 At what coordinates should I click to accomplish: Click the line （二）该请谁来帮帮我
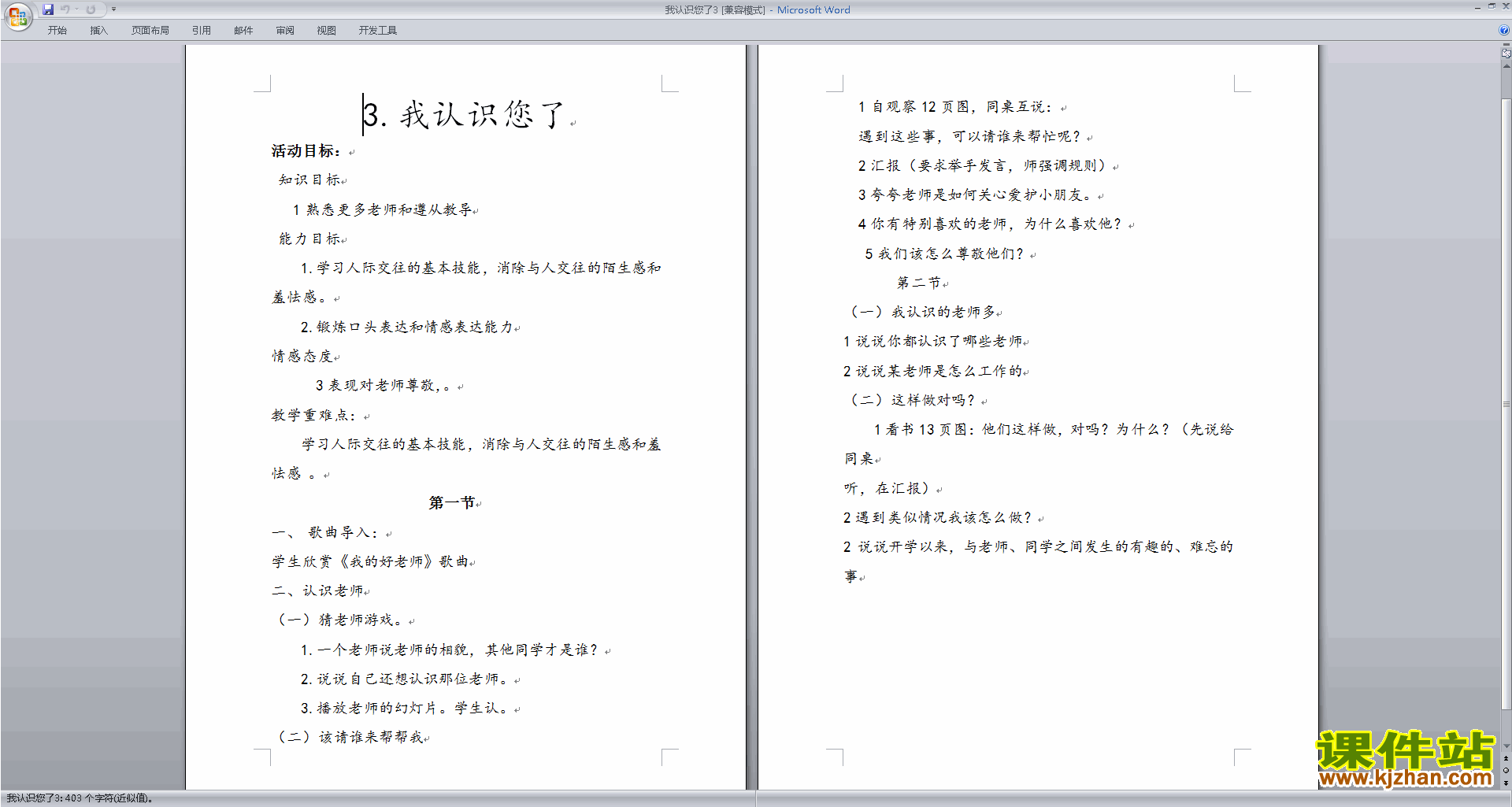point(350,737)
